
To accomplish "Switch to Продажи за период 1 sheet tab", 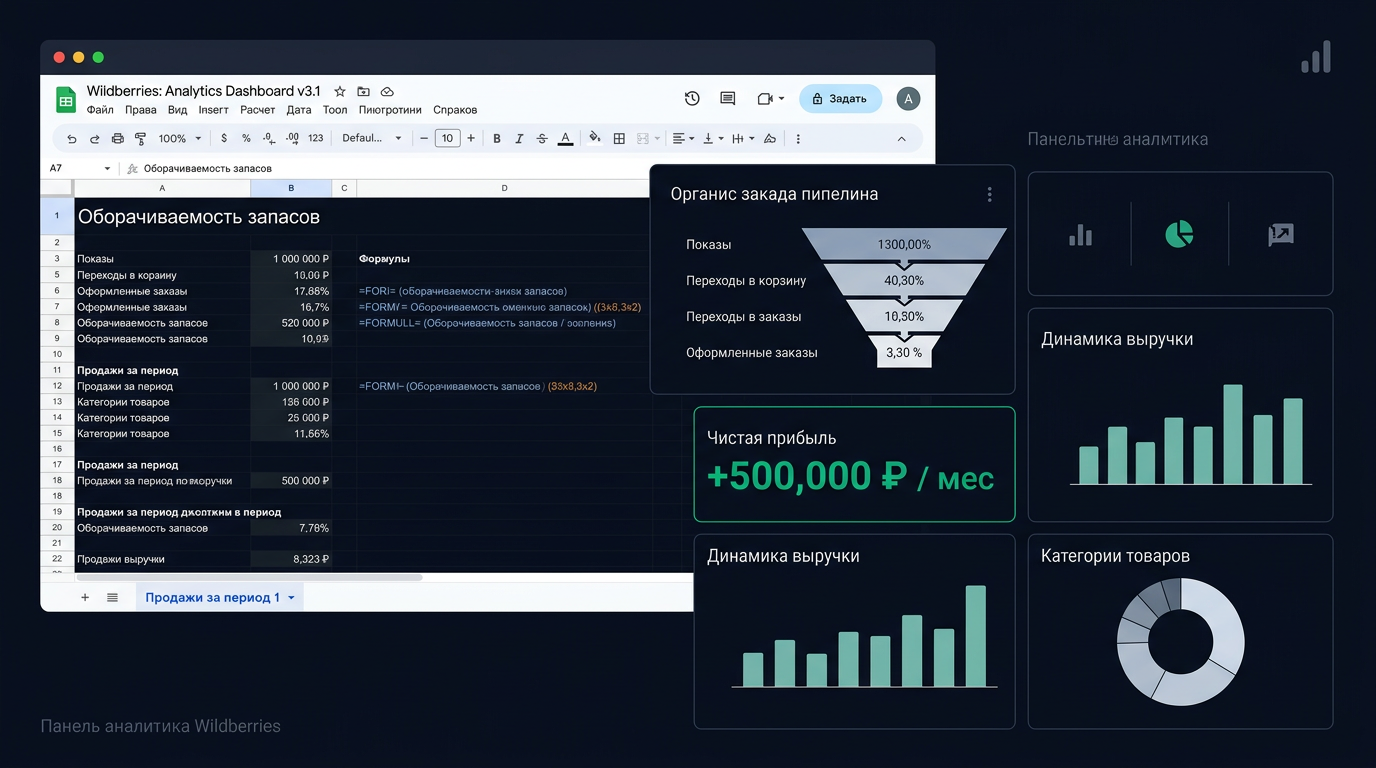I will click(220, 597).
